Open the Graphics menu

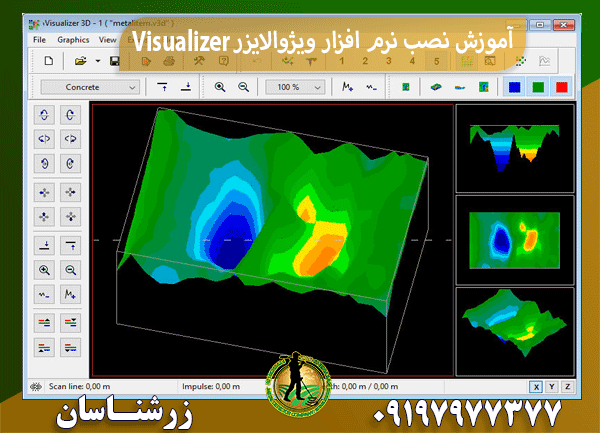[73, 40]
